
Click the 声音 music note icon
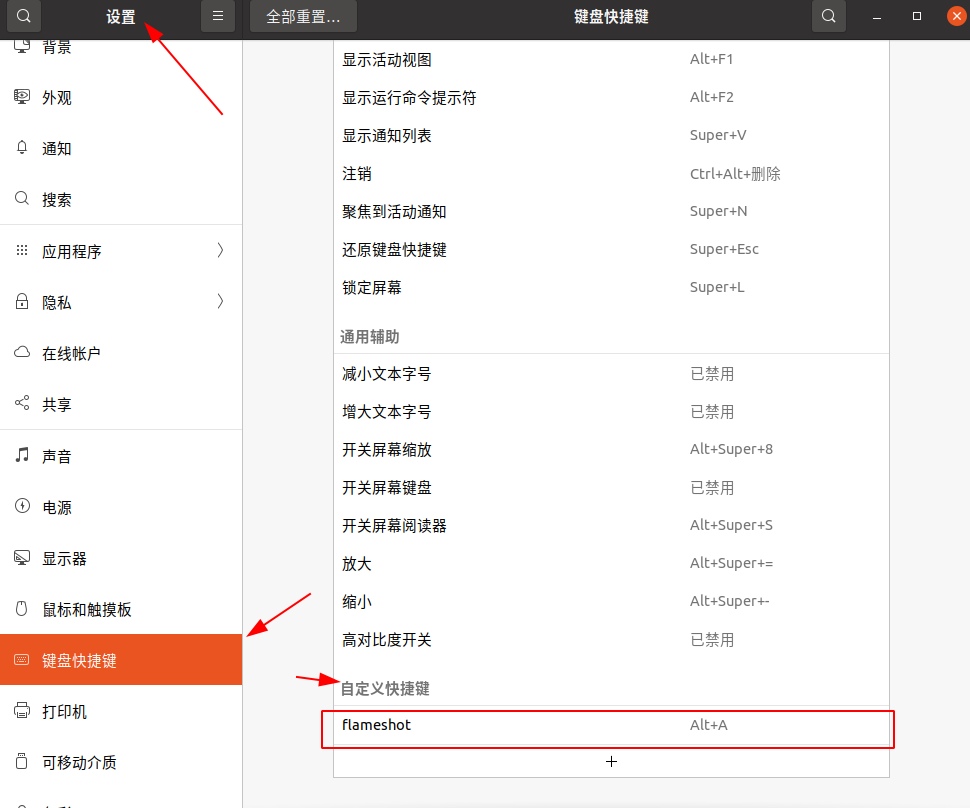22,455
